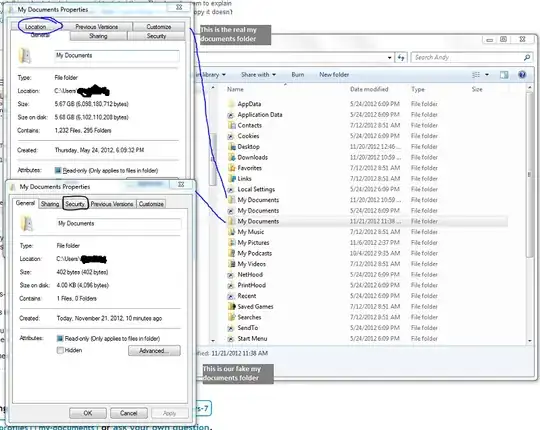Click the change view icon in Explorer toolbar
Viewport: 540px width, 430px height.
click(476, 75)
